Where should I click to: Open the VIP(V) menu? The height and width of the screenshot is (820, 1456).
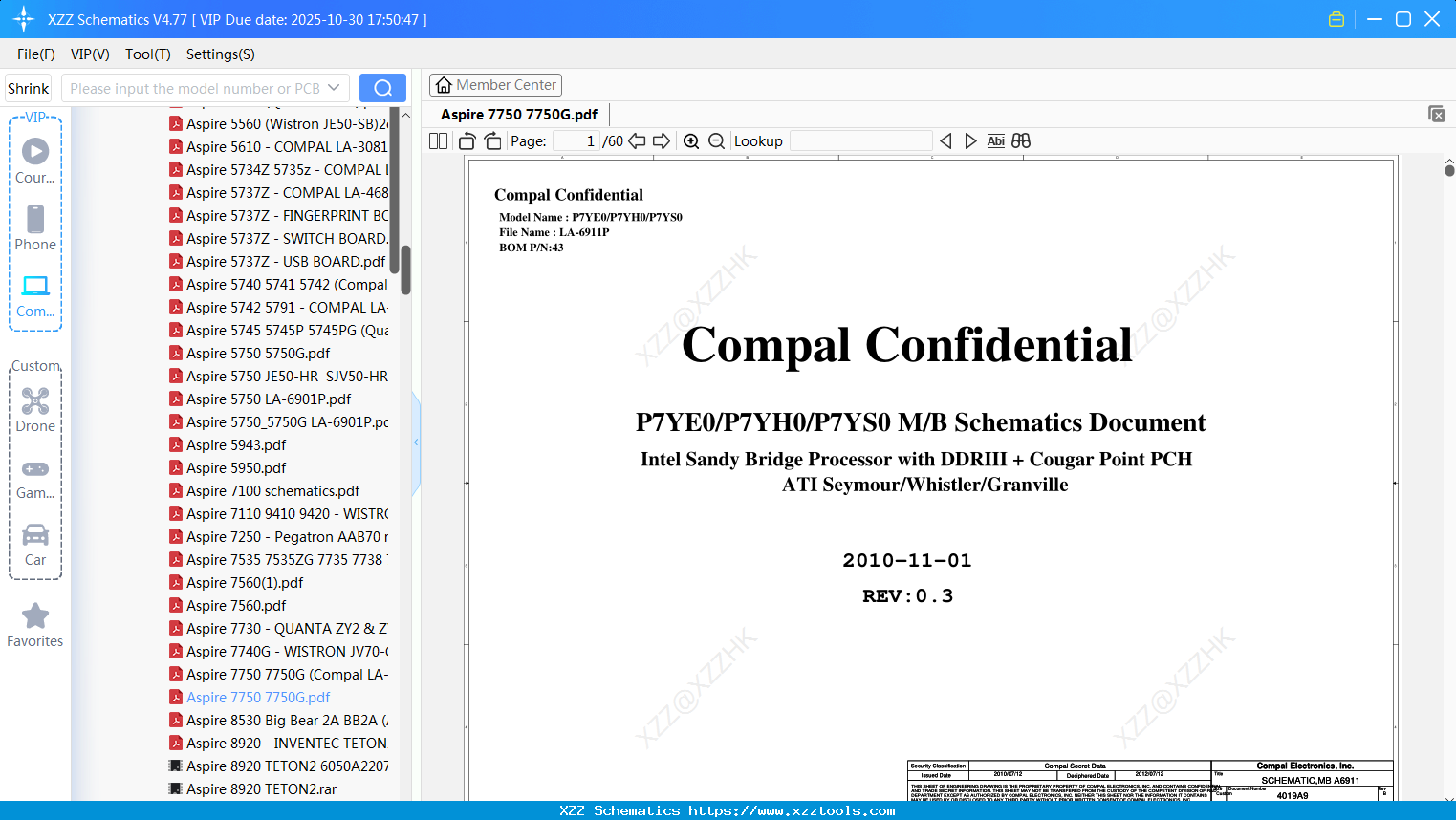90,54
